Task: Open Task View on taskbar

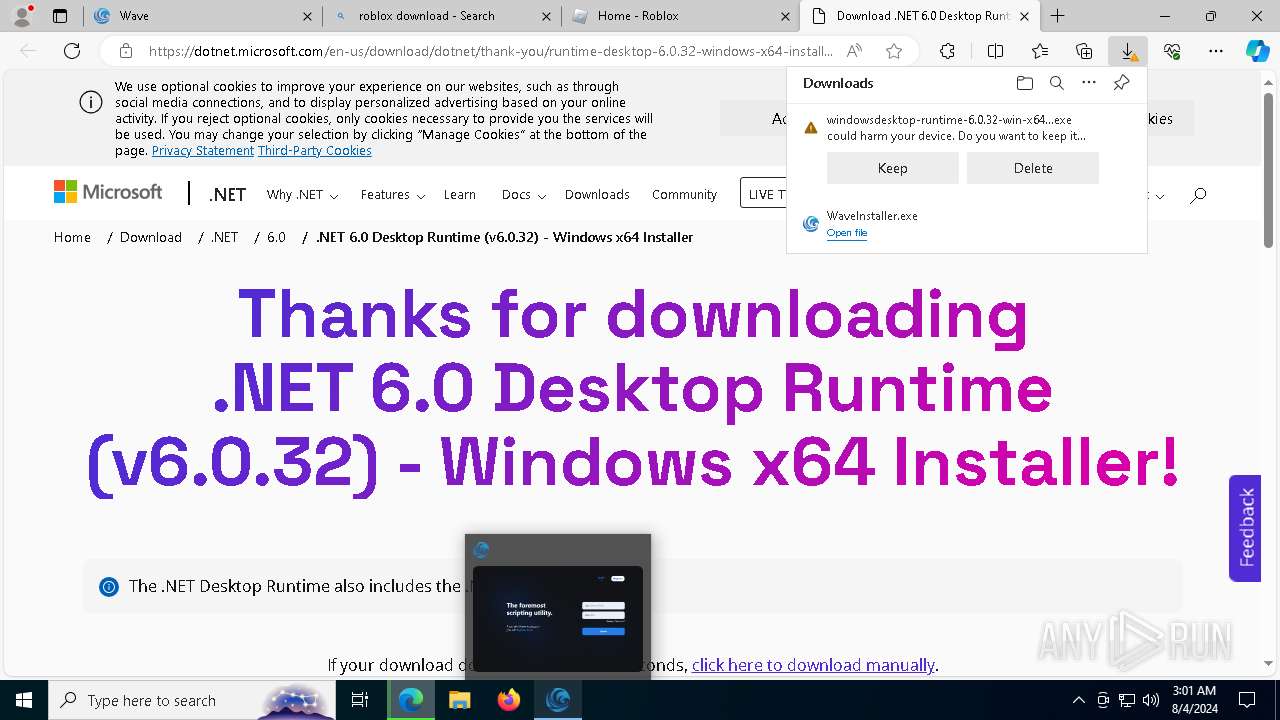Action: point(360,700)
